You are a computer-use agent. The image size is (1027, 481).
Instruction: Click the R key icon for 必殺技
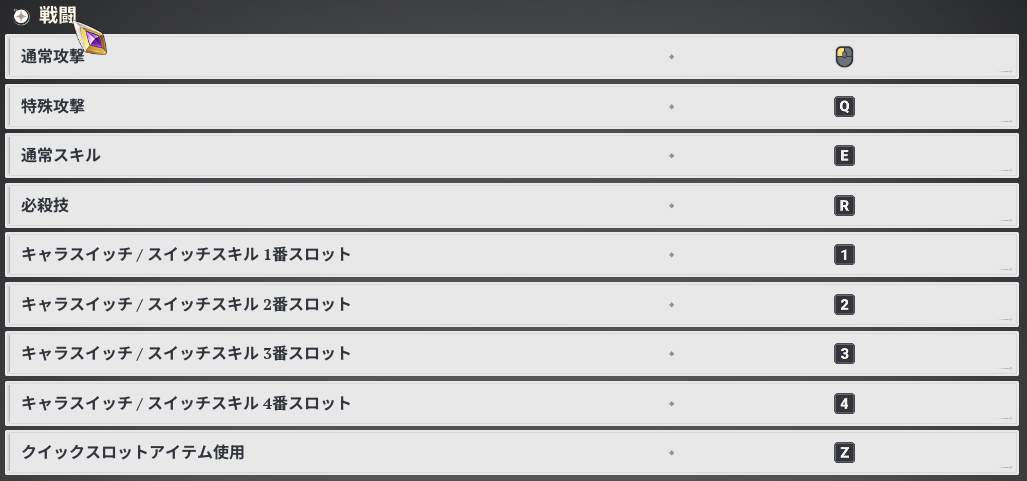844,206
